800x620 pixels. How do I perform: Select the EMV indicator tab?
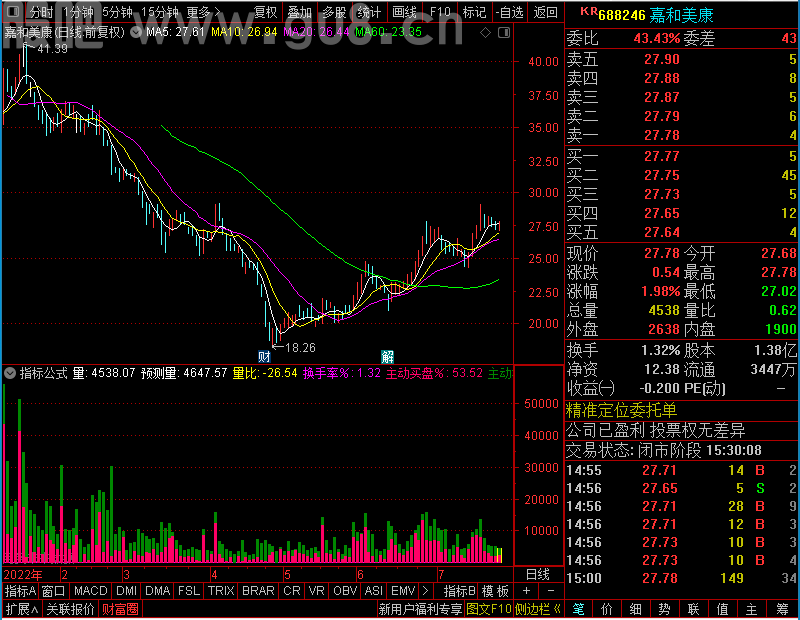403,591
